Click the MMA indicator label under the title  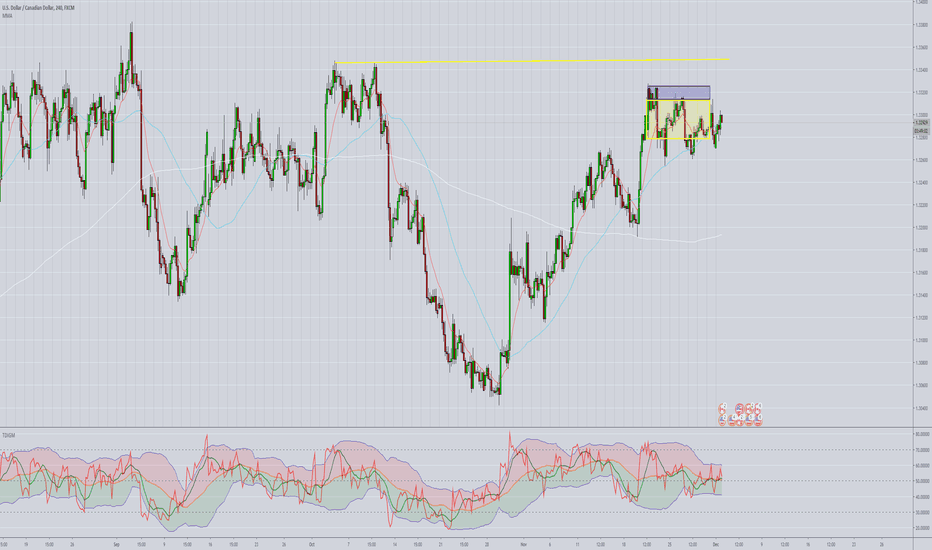point(7,15)
